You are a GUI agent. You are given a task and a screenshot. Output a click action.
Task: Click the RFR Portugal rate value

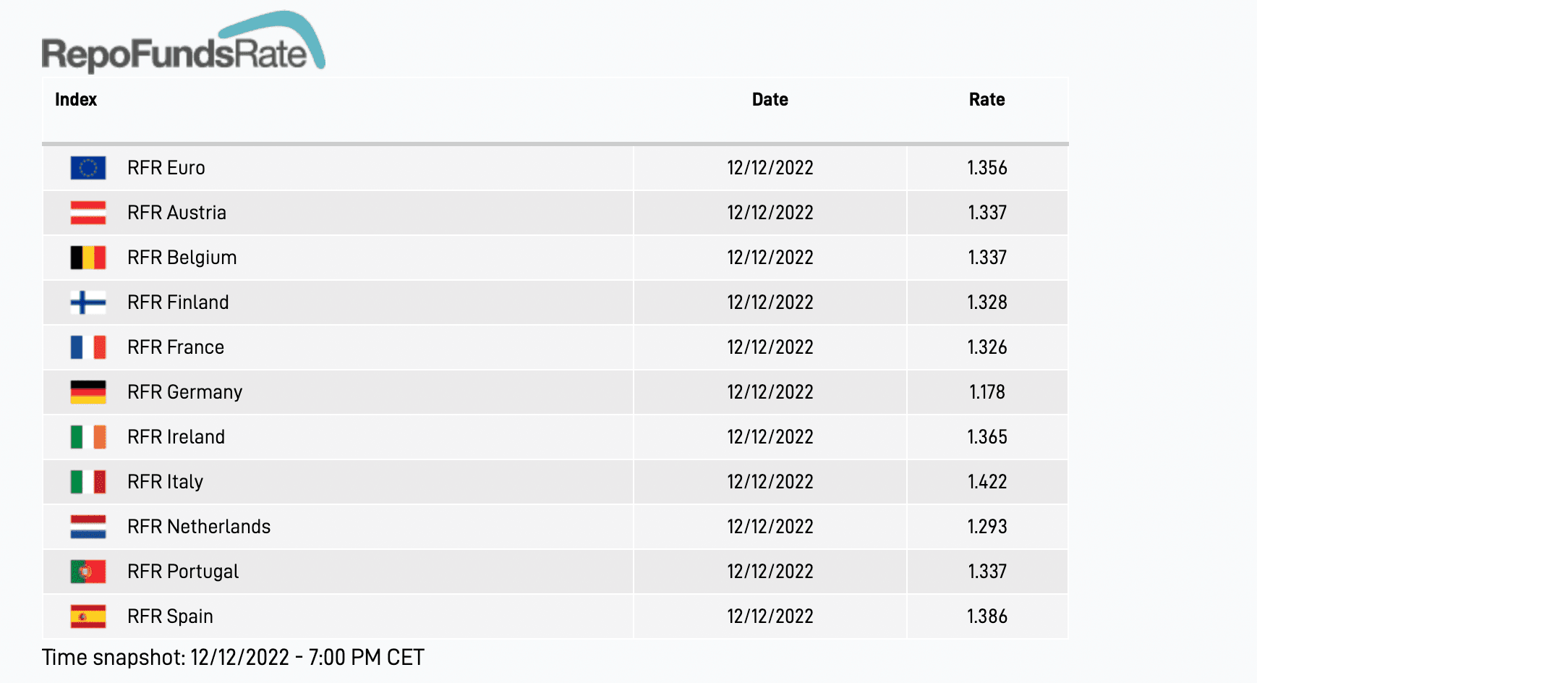point(987,572)
